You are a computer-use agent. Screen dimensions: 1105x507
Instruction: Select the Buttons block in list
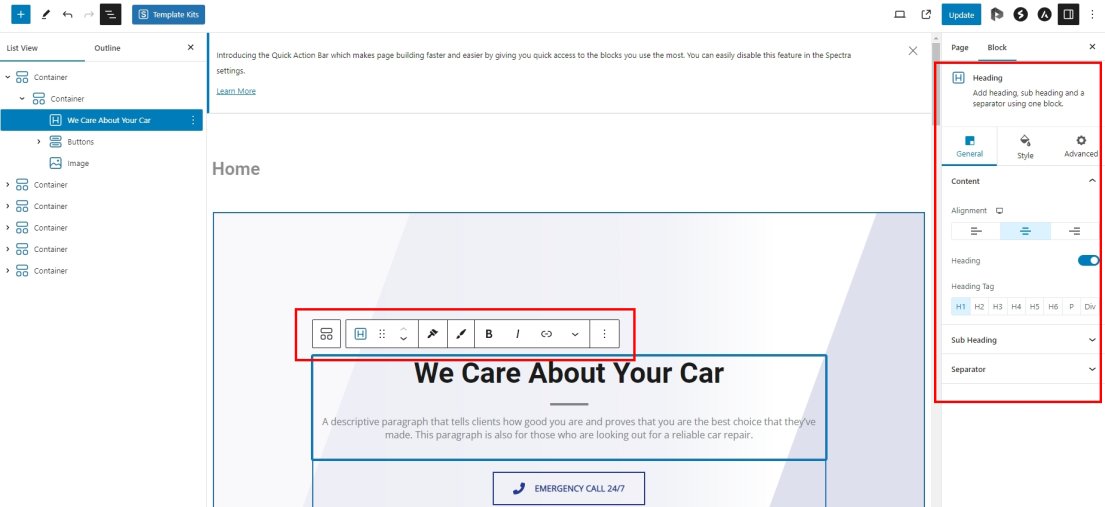pyautogui.click(x=80, y=142)
